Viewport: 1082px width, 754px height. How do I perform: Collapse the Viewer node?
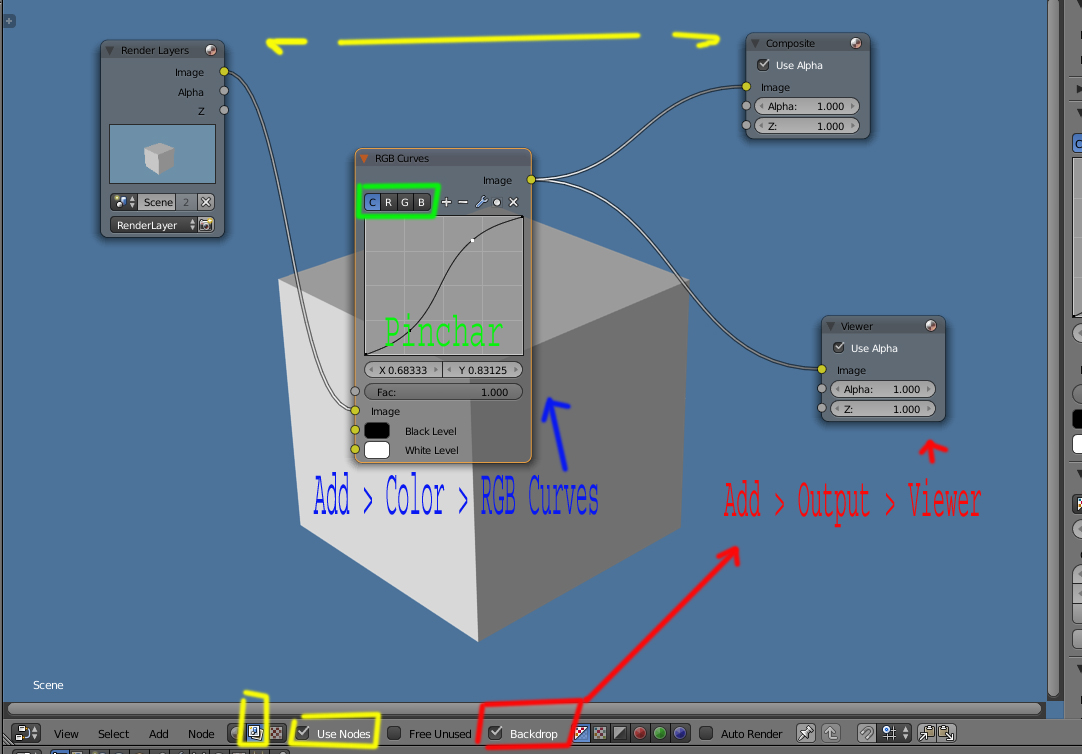click(x=830, y=326)
